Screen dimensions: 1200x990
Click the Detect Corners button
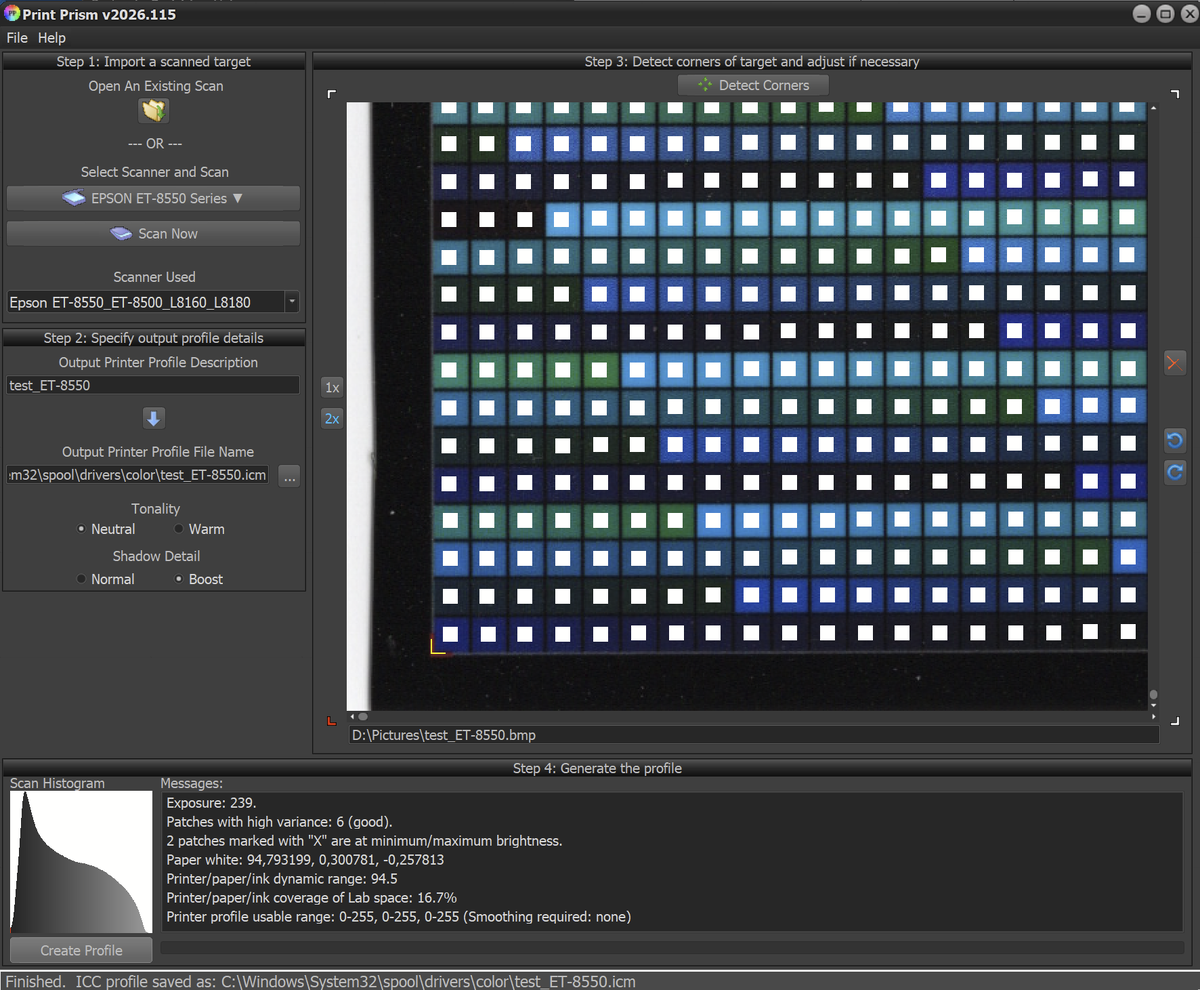(x=753, y=85)
